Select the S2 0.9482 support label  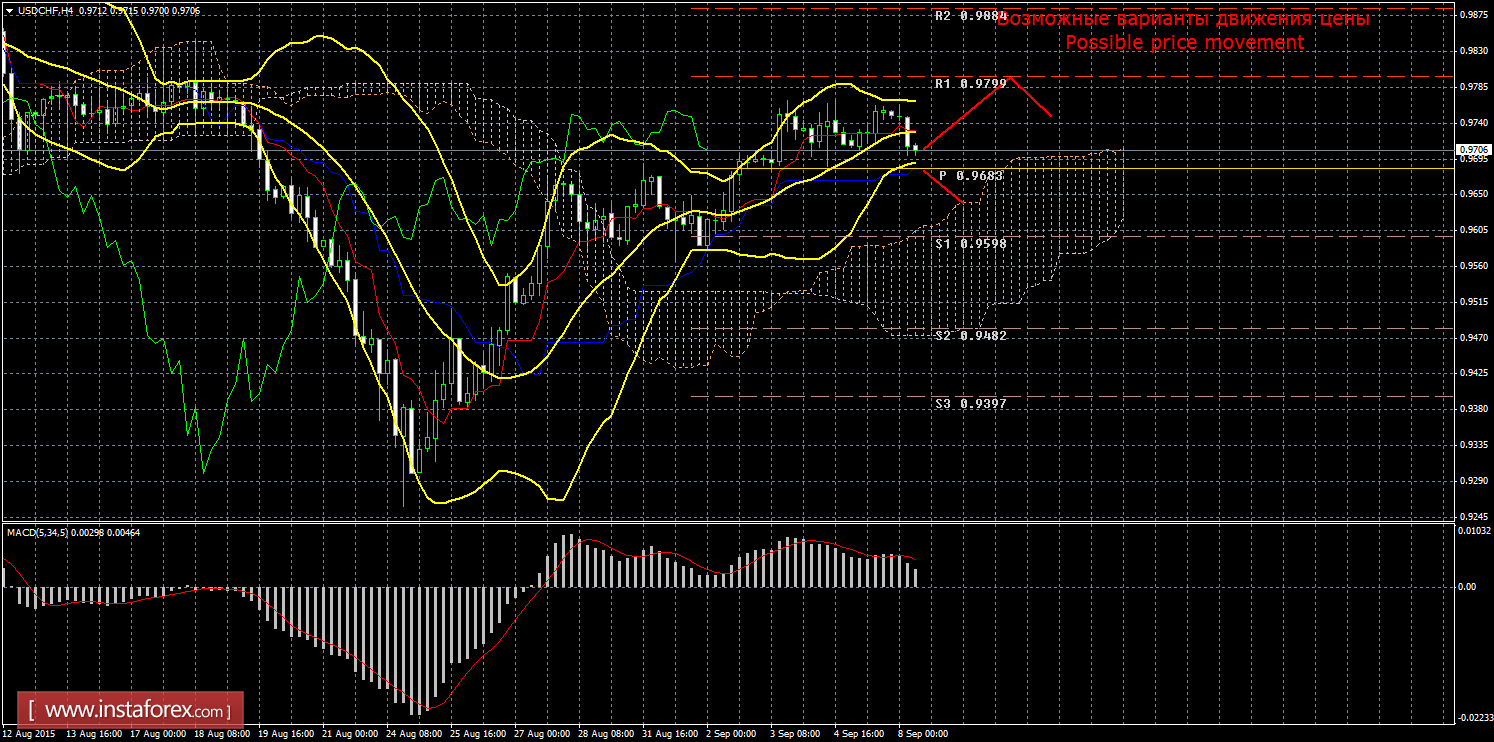pos(970,336)
